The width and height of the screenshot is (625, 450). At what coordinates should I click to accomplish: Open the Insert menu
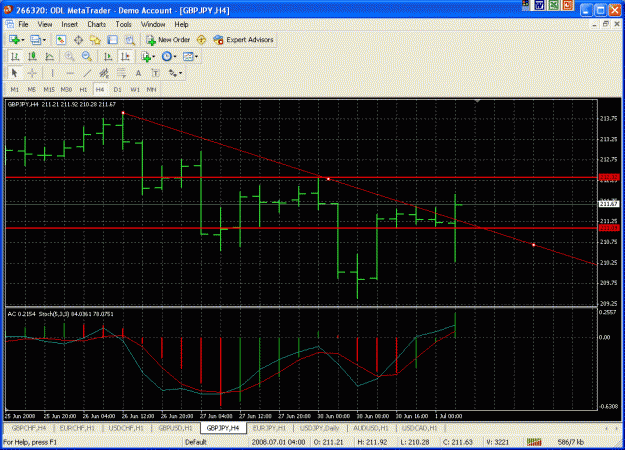pos(70,24)
